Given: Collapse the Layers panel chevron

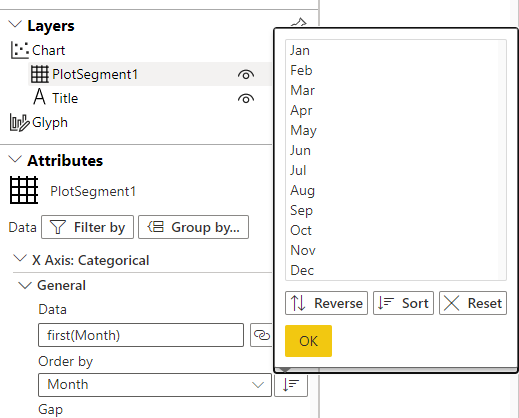Looking at the screenshot, I should tap(15, 24).
